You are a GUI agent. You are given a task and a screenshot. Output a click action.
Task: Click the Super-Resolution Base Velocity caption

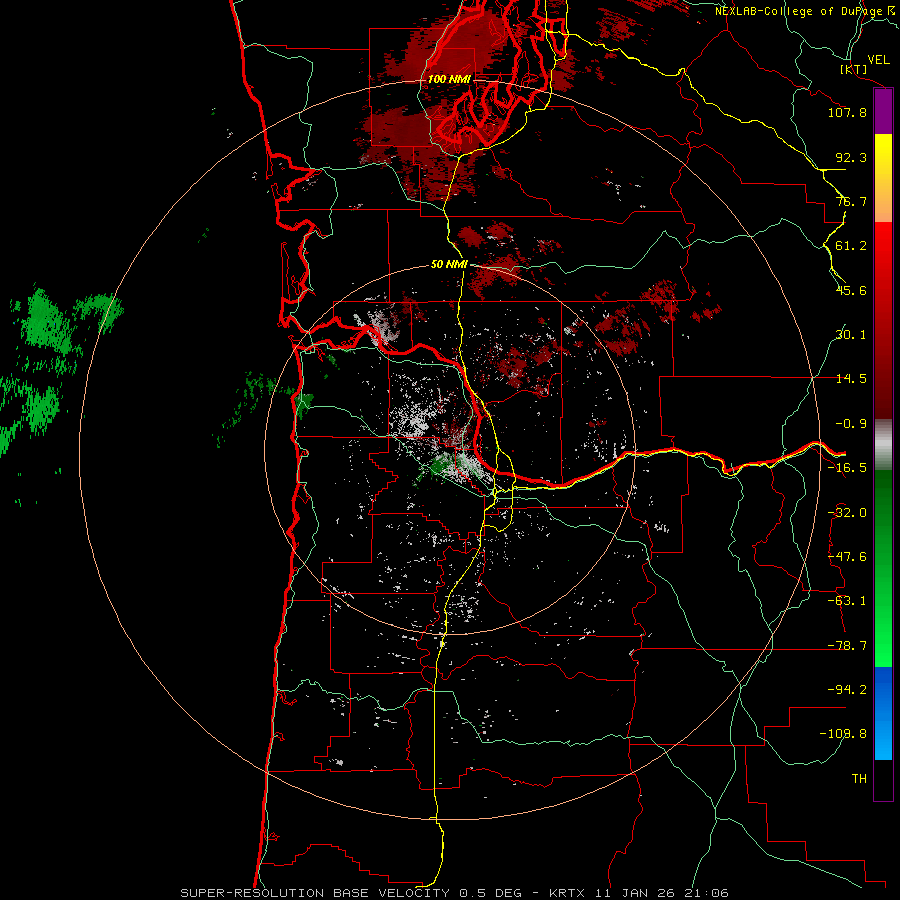(x=455, y=893)
